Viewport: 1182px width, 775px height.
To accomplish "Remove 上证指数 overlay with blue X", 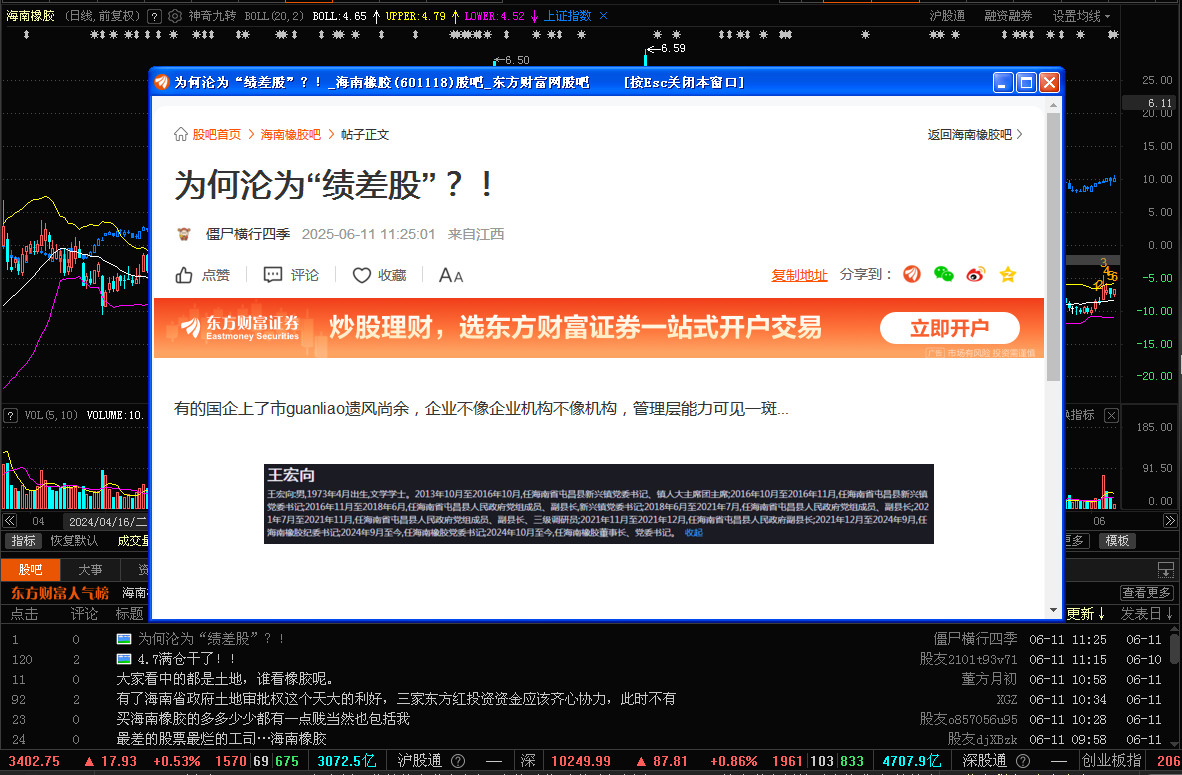I will pos(603,16).
